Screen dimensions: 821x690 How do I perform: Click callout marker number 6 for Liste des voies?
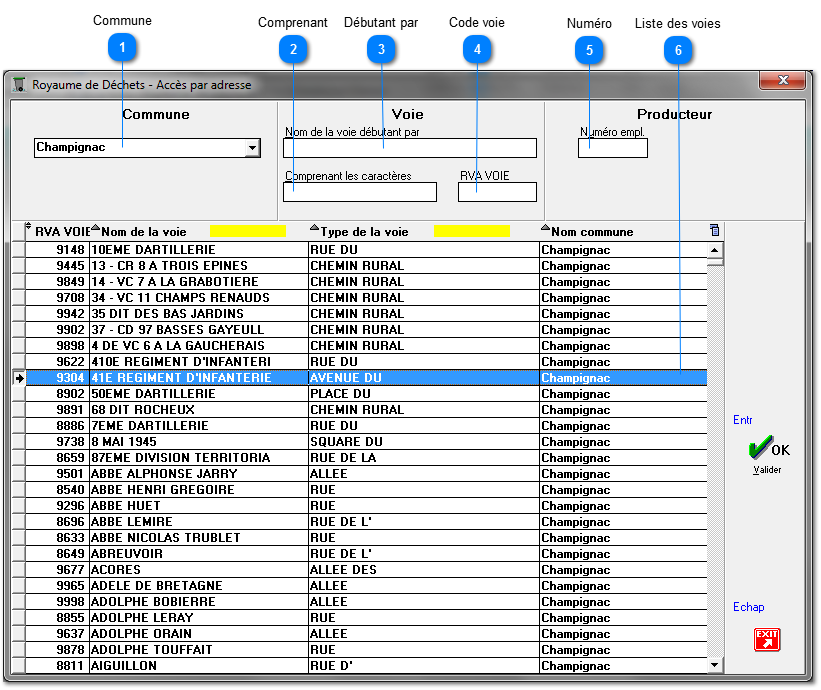tap(677, 49)
